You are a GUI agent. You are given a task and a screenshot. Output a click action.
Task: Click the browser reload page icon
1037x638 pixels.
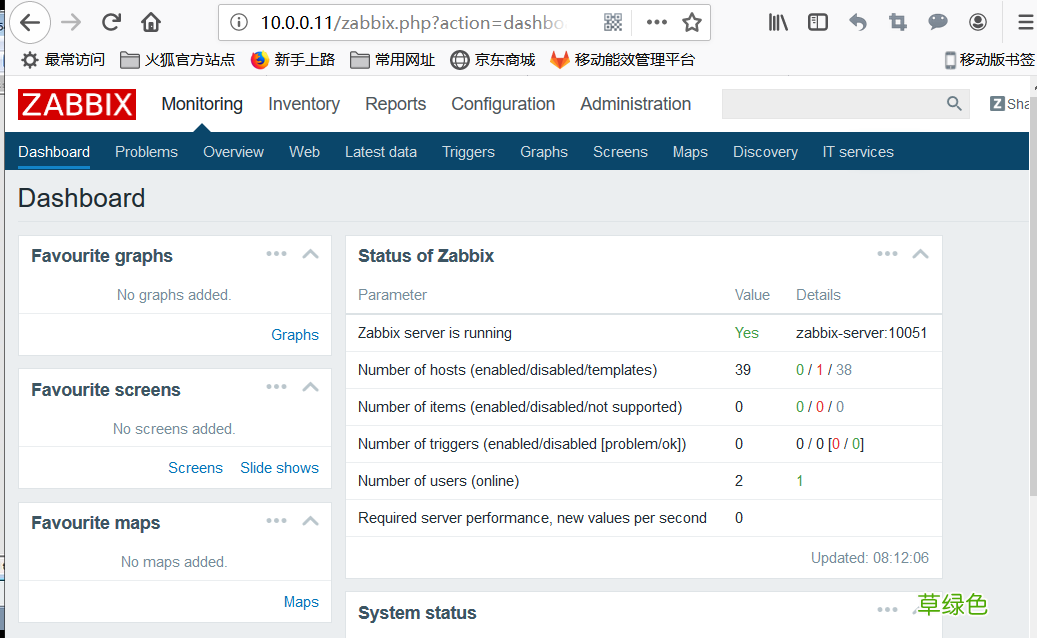[110, 21]
